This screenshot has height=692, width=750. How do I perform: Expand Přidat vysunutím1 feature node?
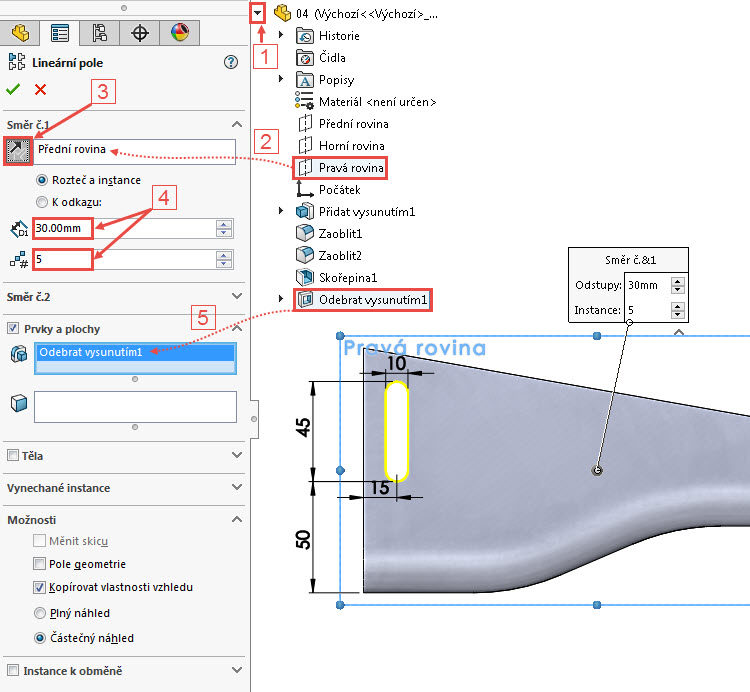tap(281, 211)
